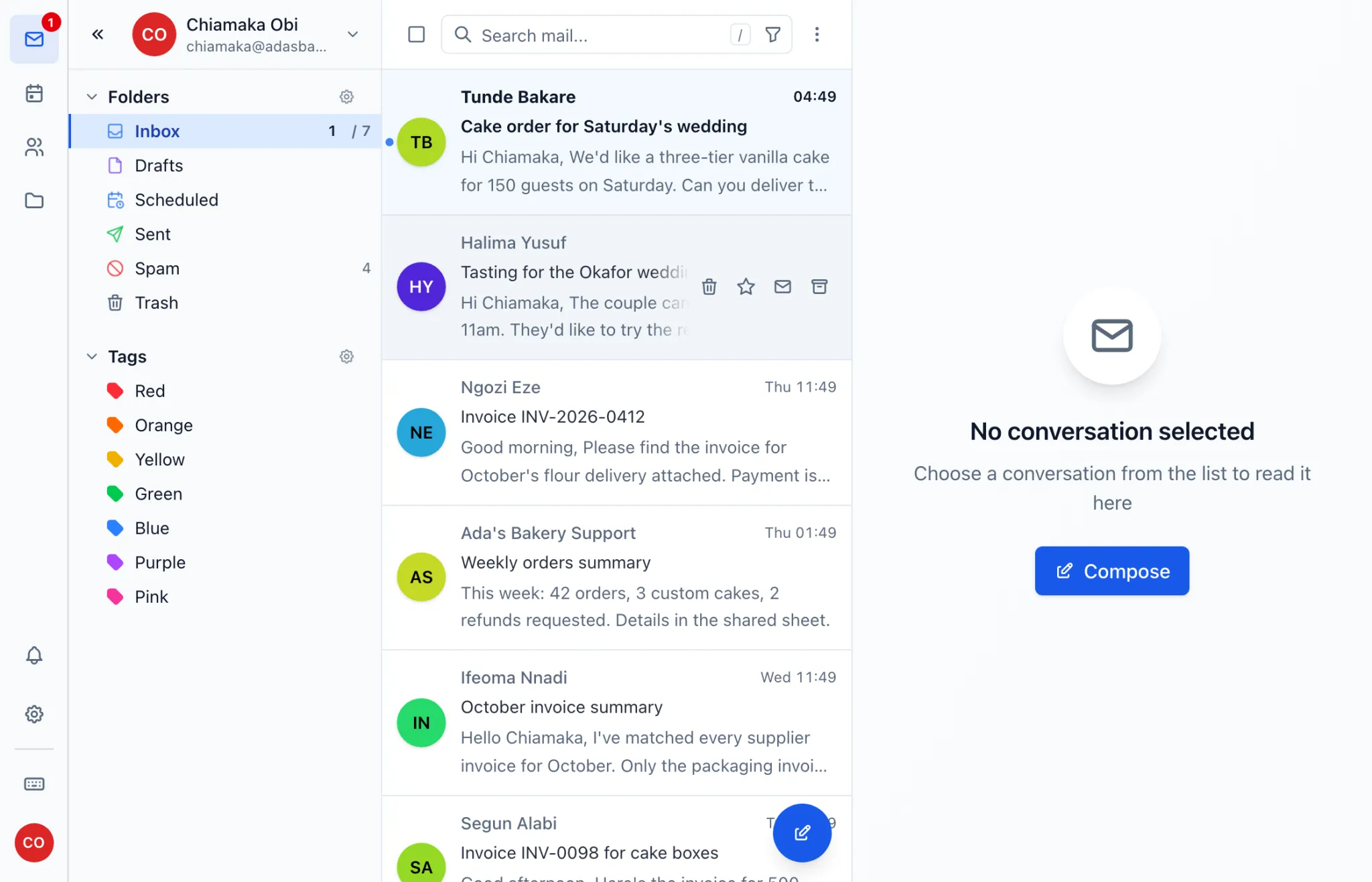
Task: Open the settings gear in left rail
Action: click(34, 714)
